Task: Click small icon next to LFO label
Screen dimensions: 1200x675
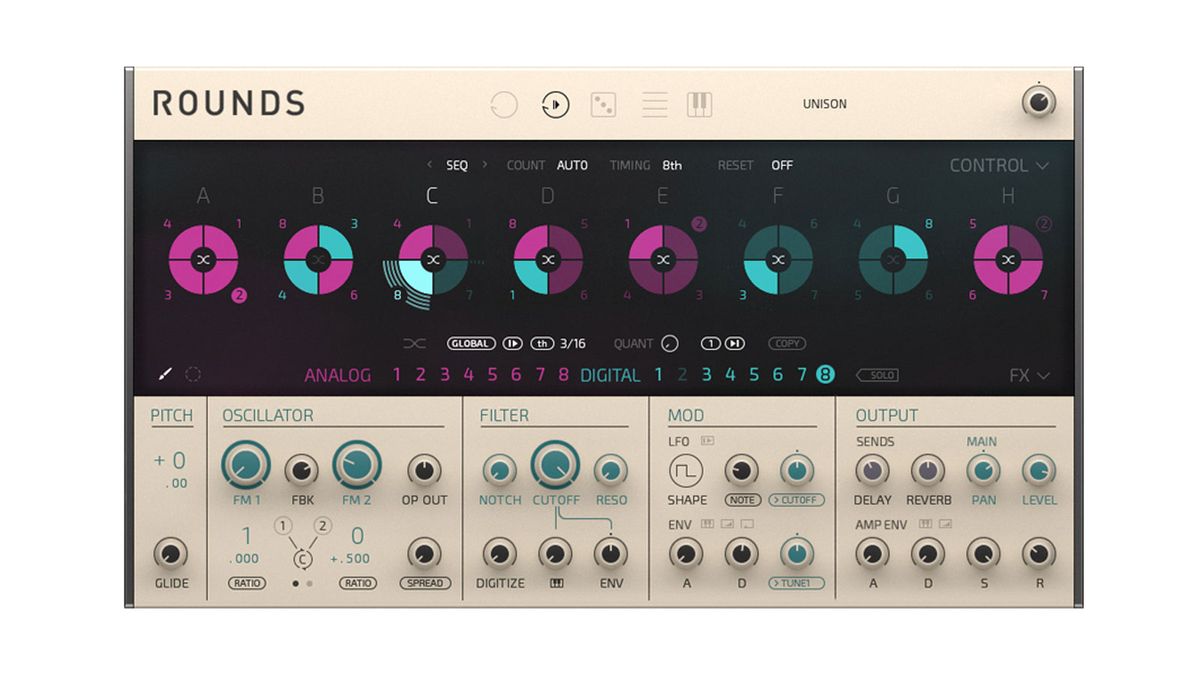Action: coord(708,441)
